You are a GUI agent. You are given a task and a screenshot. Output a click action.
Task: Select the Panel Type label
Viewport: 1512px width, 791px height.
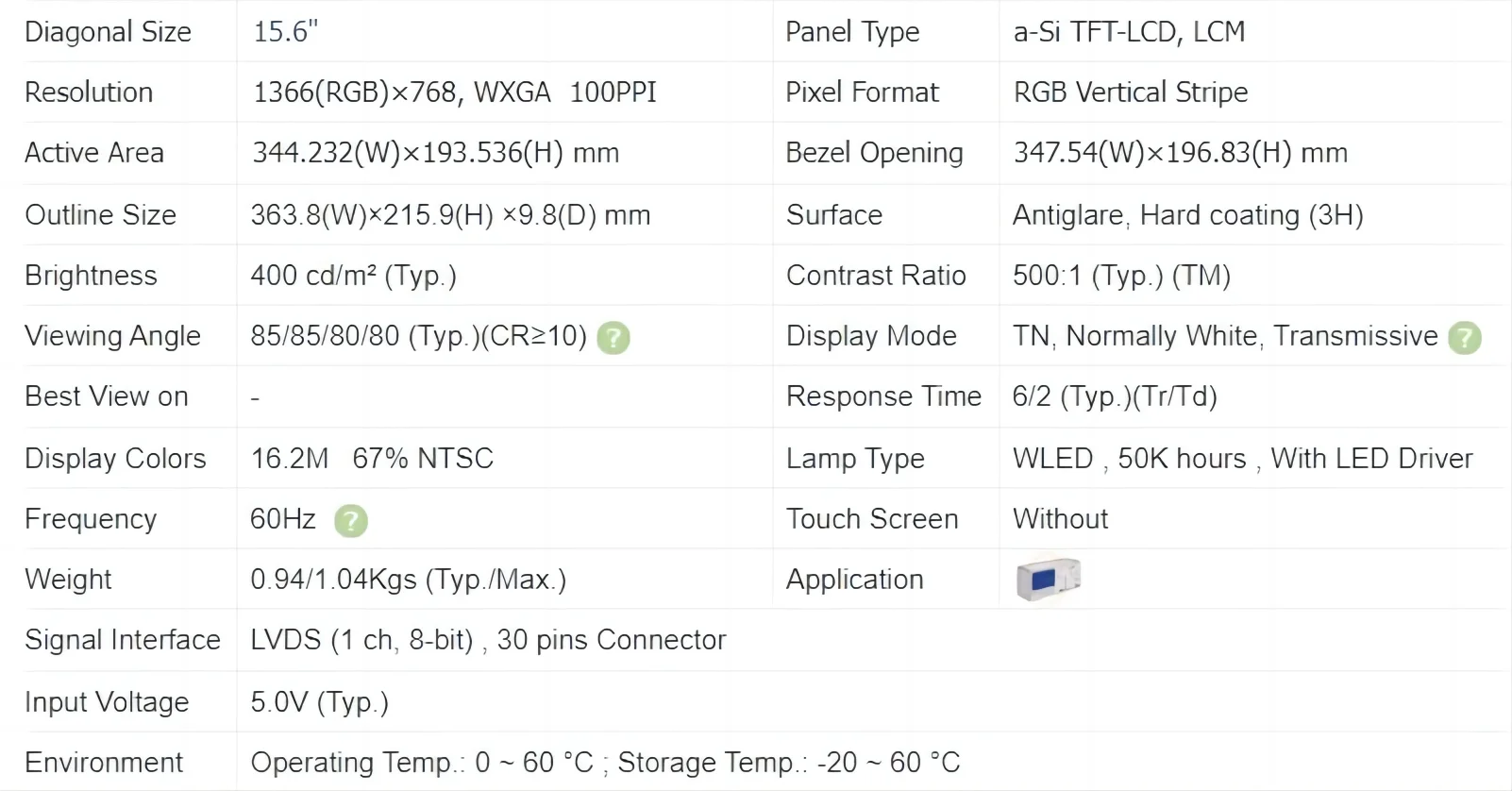[852, 32]
